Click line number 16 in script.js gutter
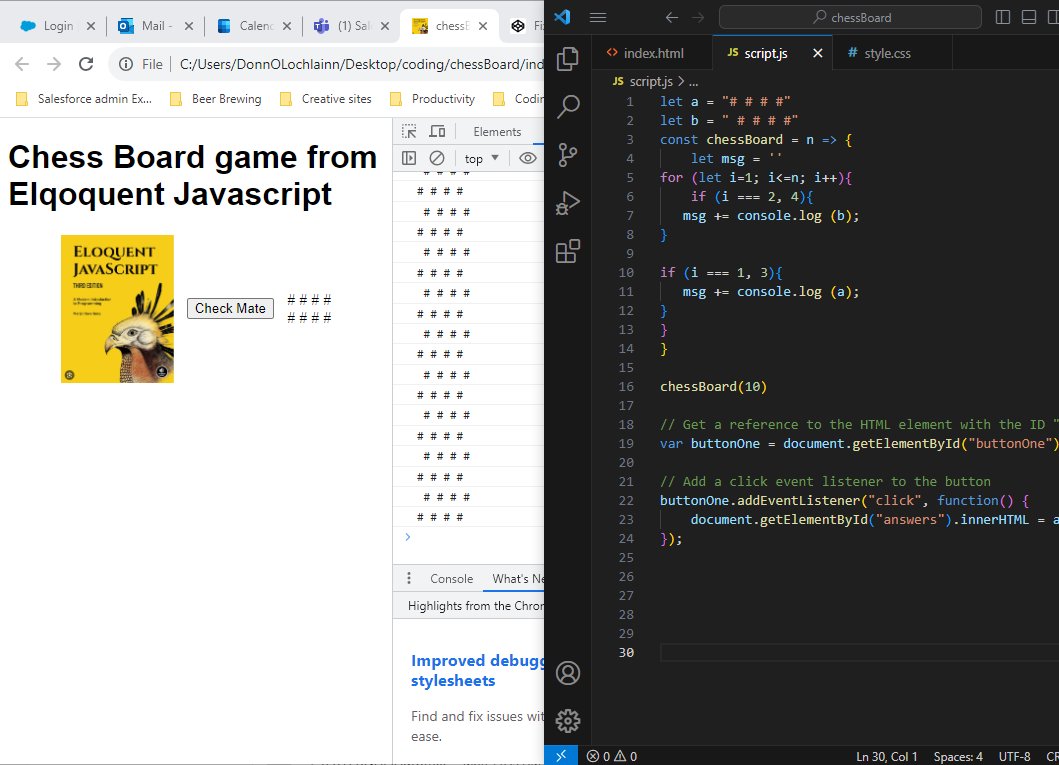Screen dimensions: 1059x765 626,387
